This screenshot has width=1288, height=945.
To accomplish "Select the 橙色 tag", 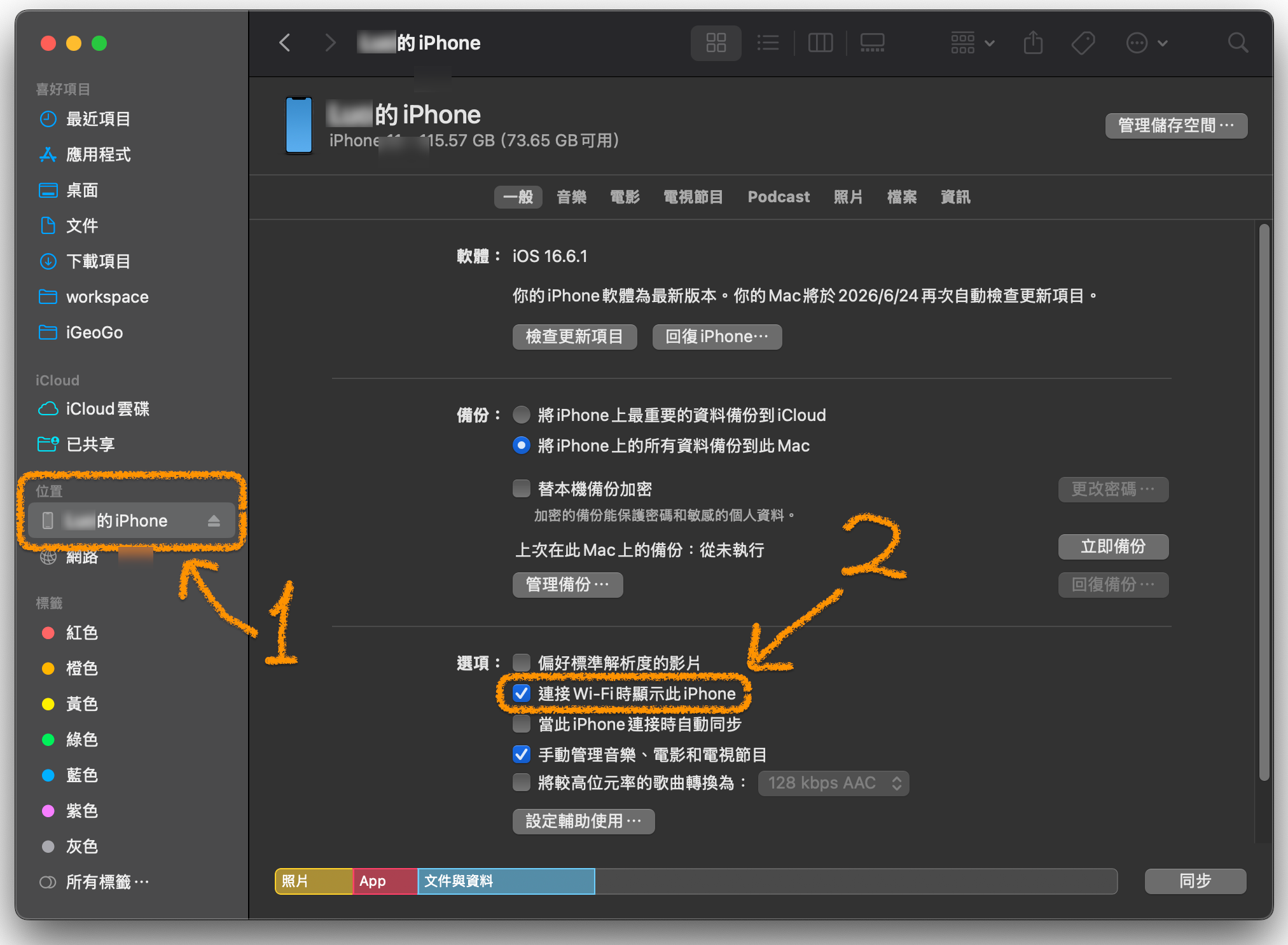I will pos(82,668).
